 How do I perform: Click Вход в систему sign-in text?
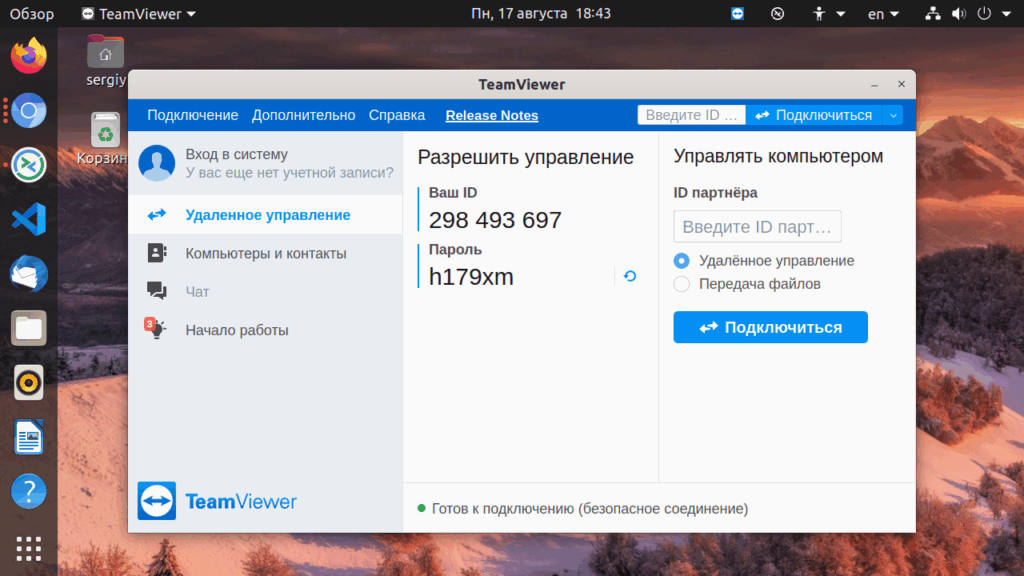tap(236, 154)
